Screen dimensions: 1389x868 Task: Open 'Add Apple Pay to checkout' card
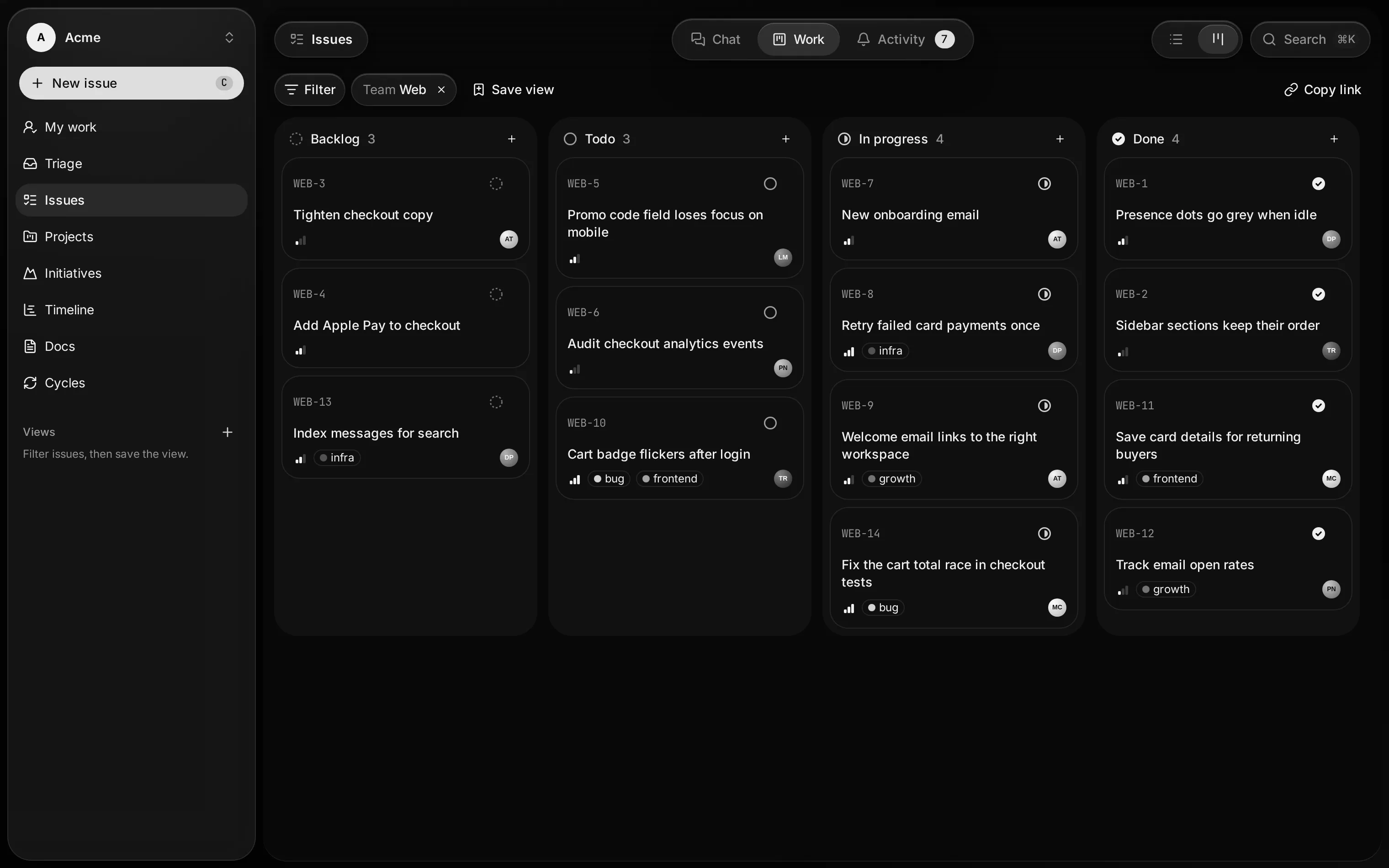[405, 318]
